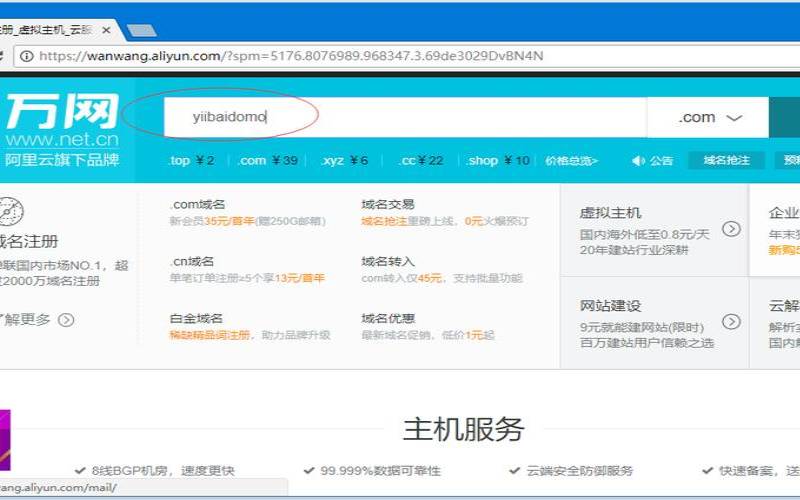Click the arrow circle on 网站建设 card
This screenshot has width=800, height=500.
pyautogui.click(x=731, y=321)
